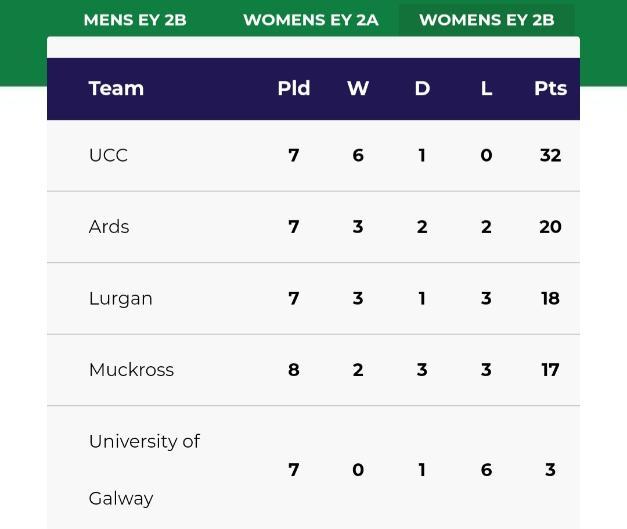The width and height of the screenshot is (627, 529).
Task: Click the Muckross team name
Action: [x=131, y=370]
